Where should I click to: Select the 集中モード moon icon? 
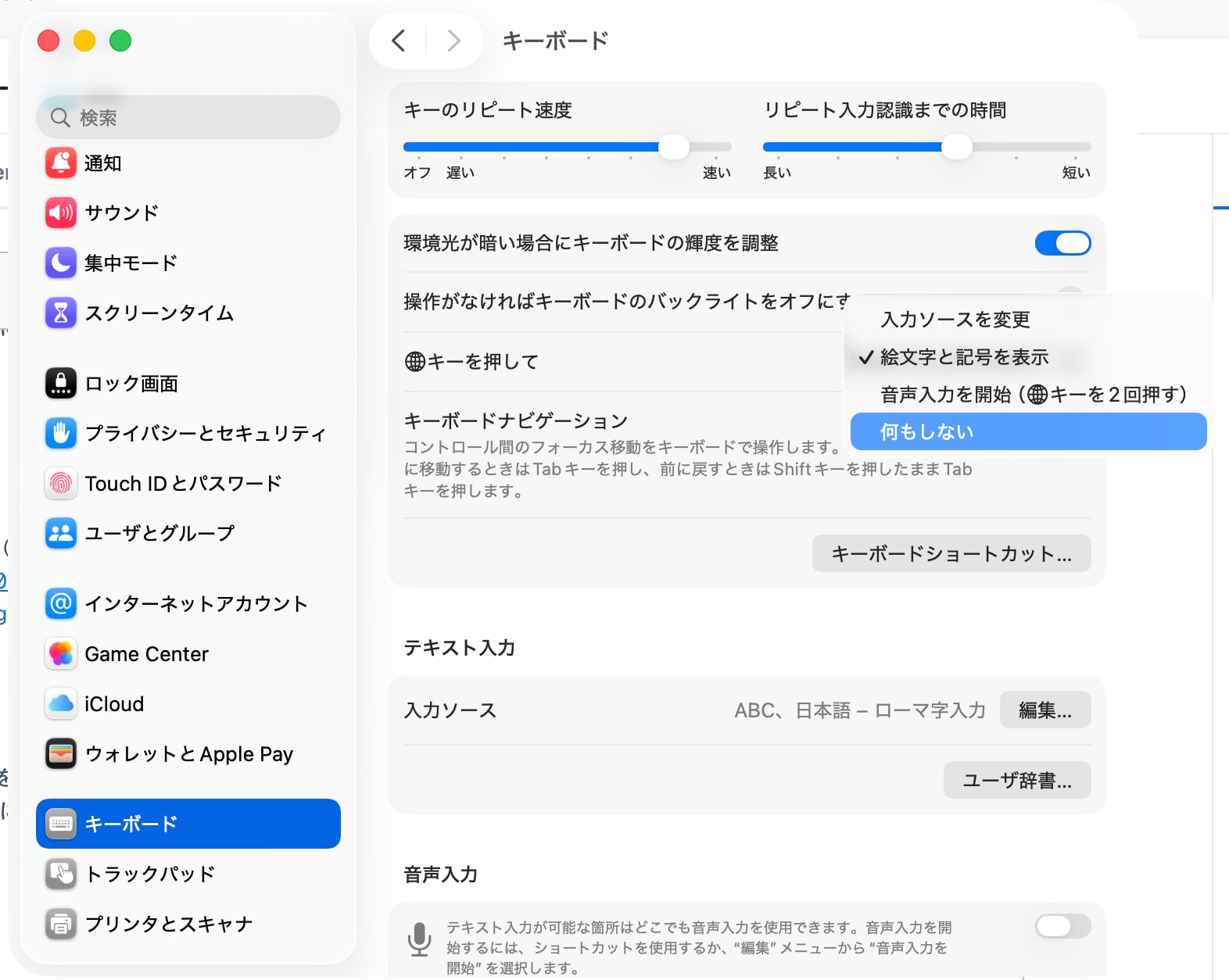[x=61, y=263]
